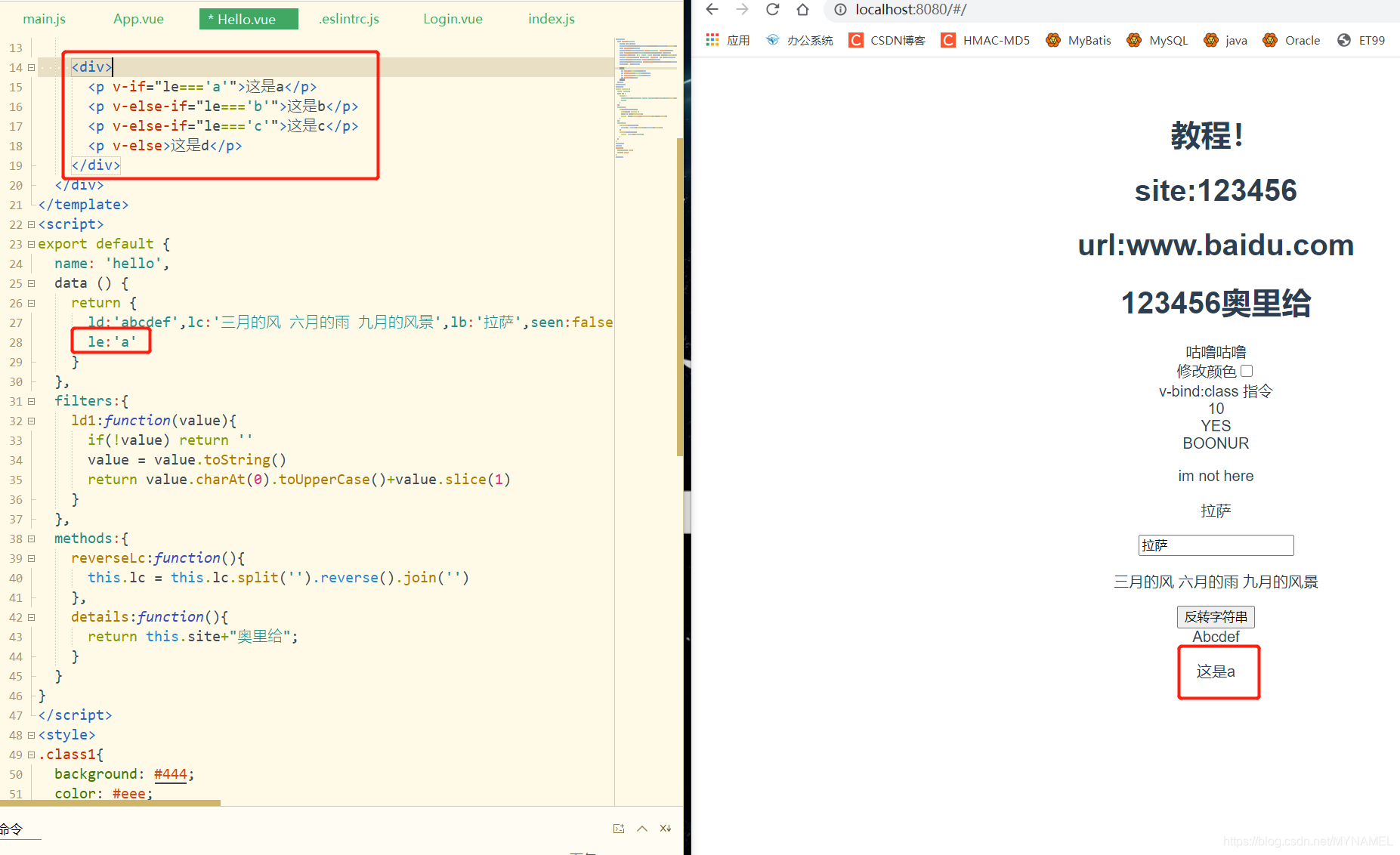The width and height of the screenshot is (1400, 855).
Task: Collapse the ld1 function at line 32
Action: 31,421
